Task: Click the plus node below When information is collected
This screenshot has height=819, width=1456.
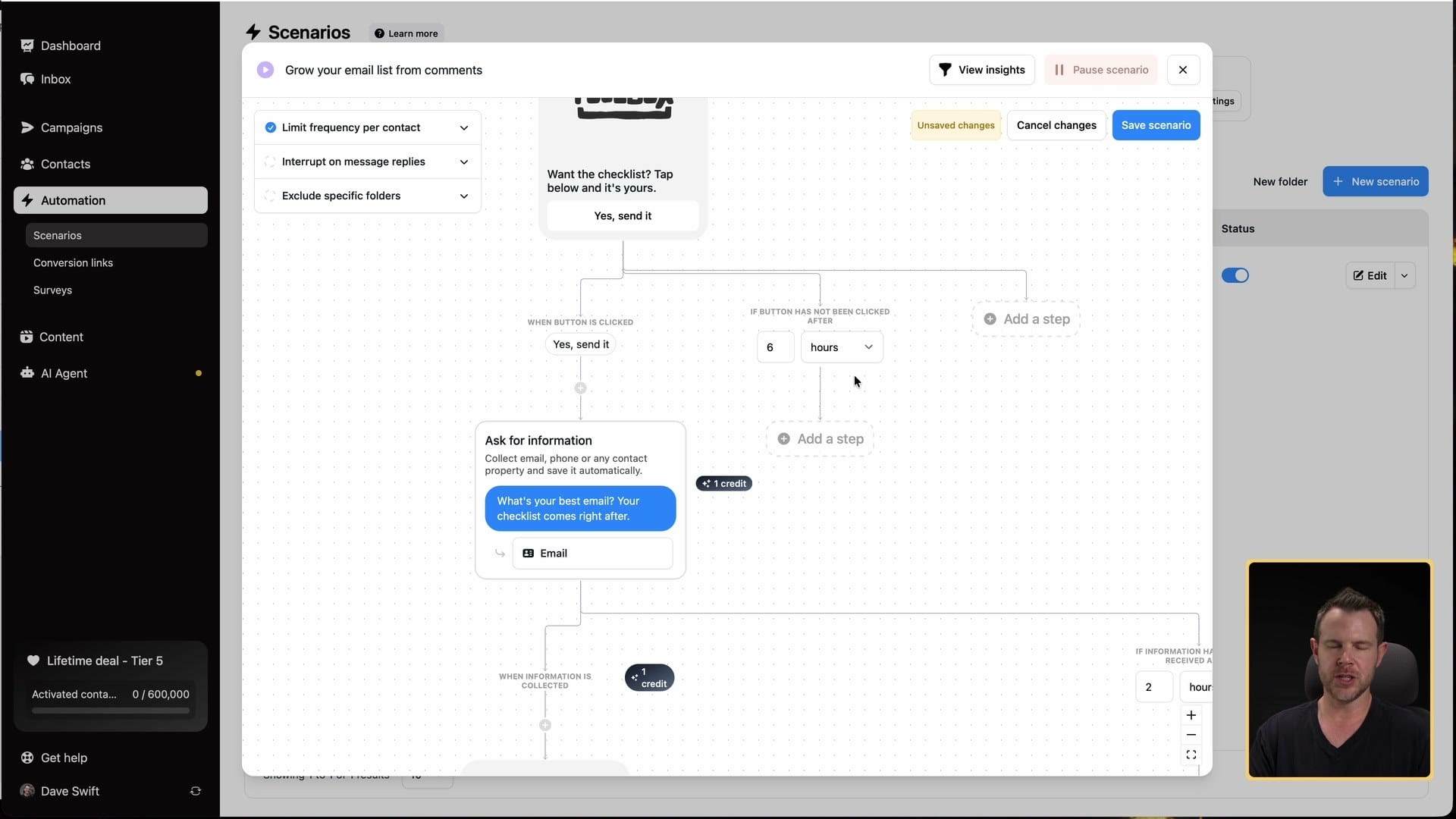Action: pos(545,725)
